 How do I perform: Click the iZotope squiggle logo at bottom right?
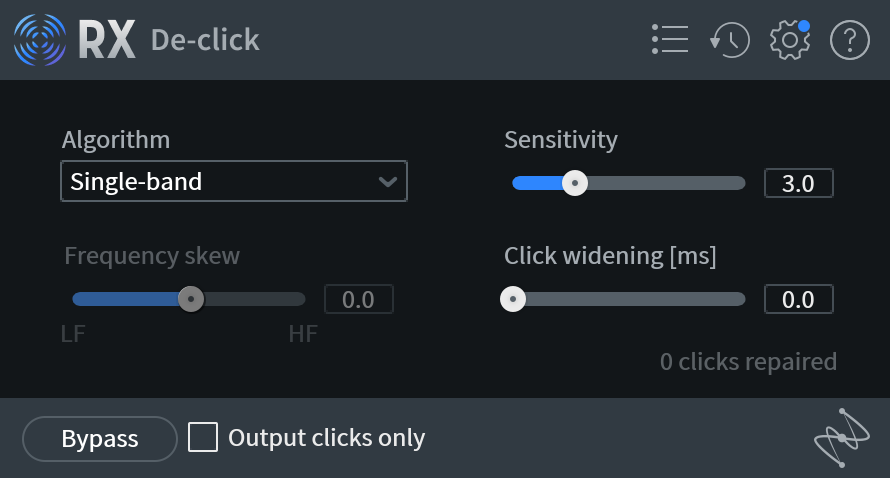click(842, 438)
